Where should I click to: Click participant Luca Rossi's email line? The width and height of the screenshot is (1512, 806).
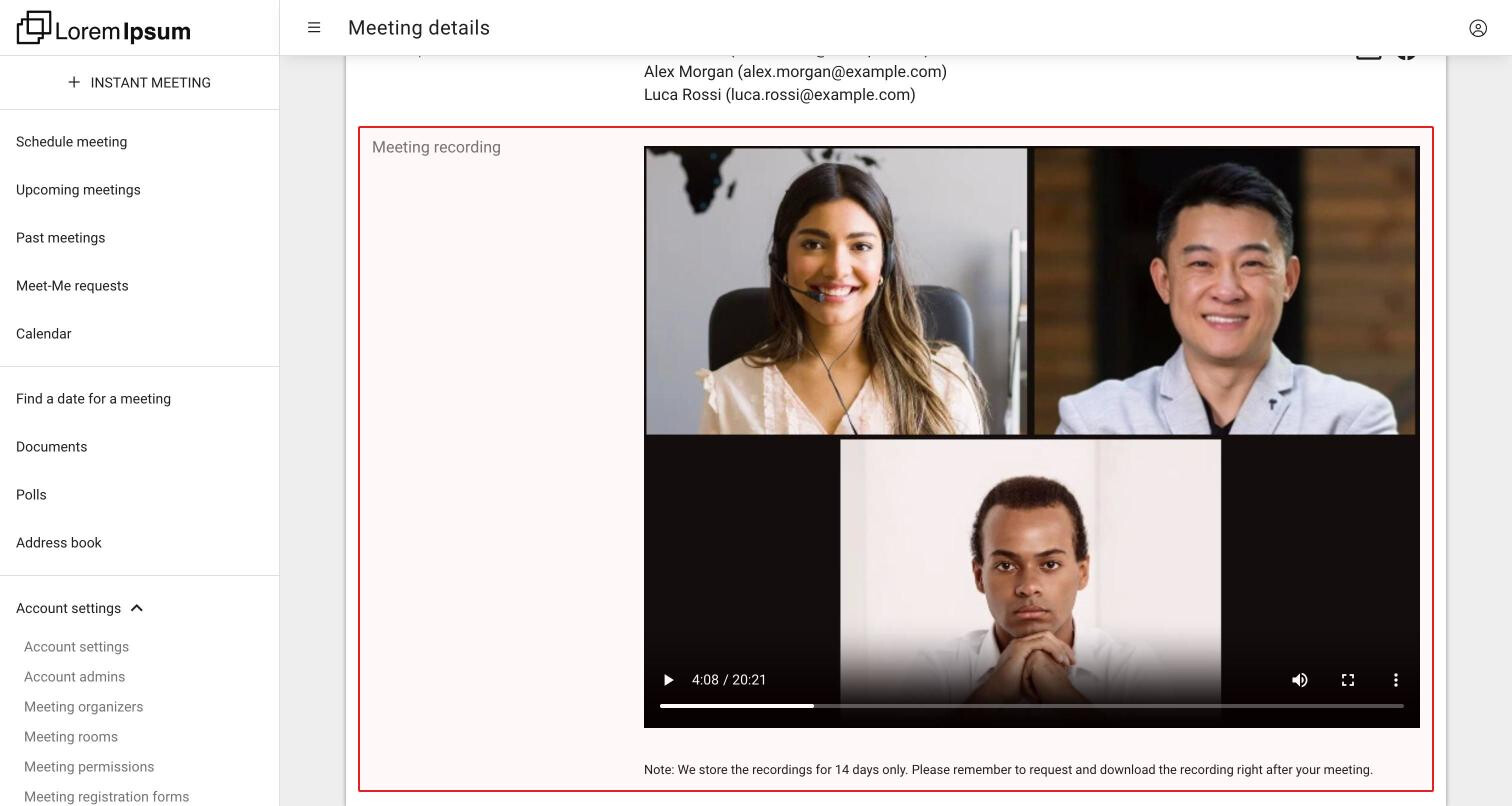780,95
